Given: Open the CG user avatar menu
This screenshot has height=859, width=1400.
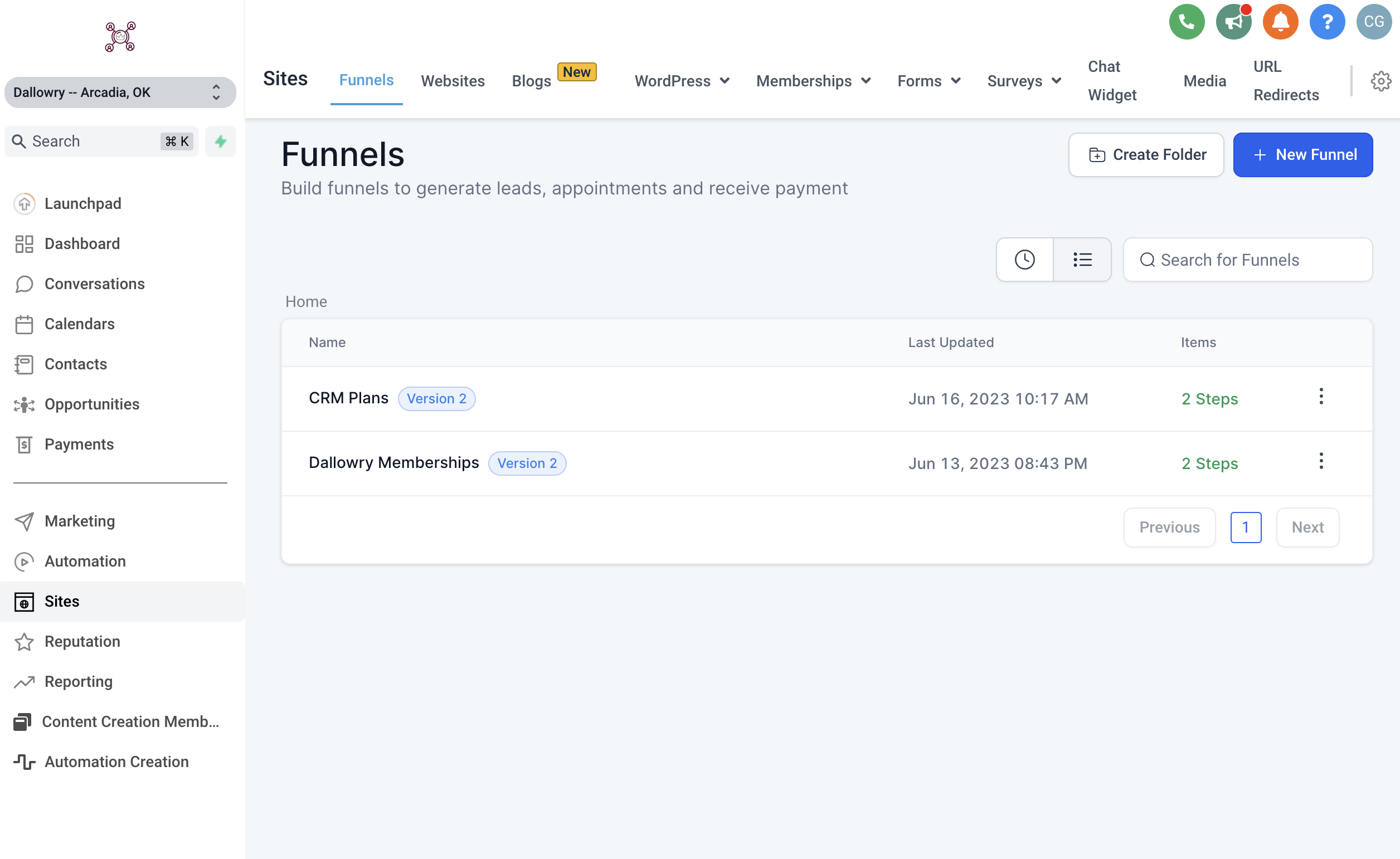Looking at the screenshot, I should click(1373, 22).
